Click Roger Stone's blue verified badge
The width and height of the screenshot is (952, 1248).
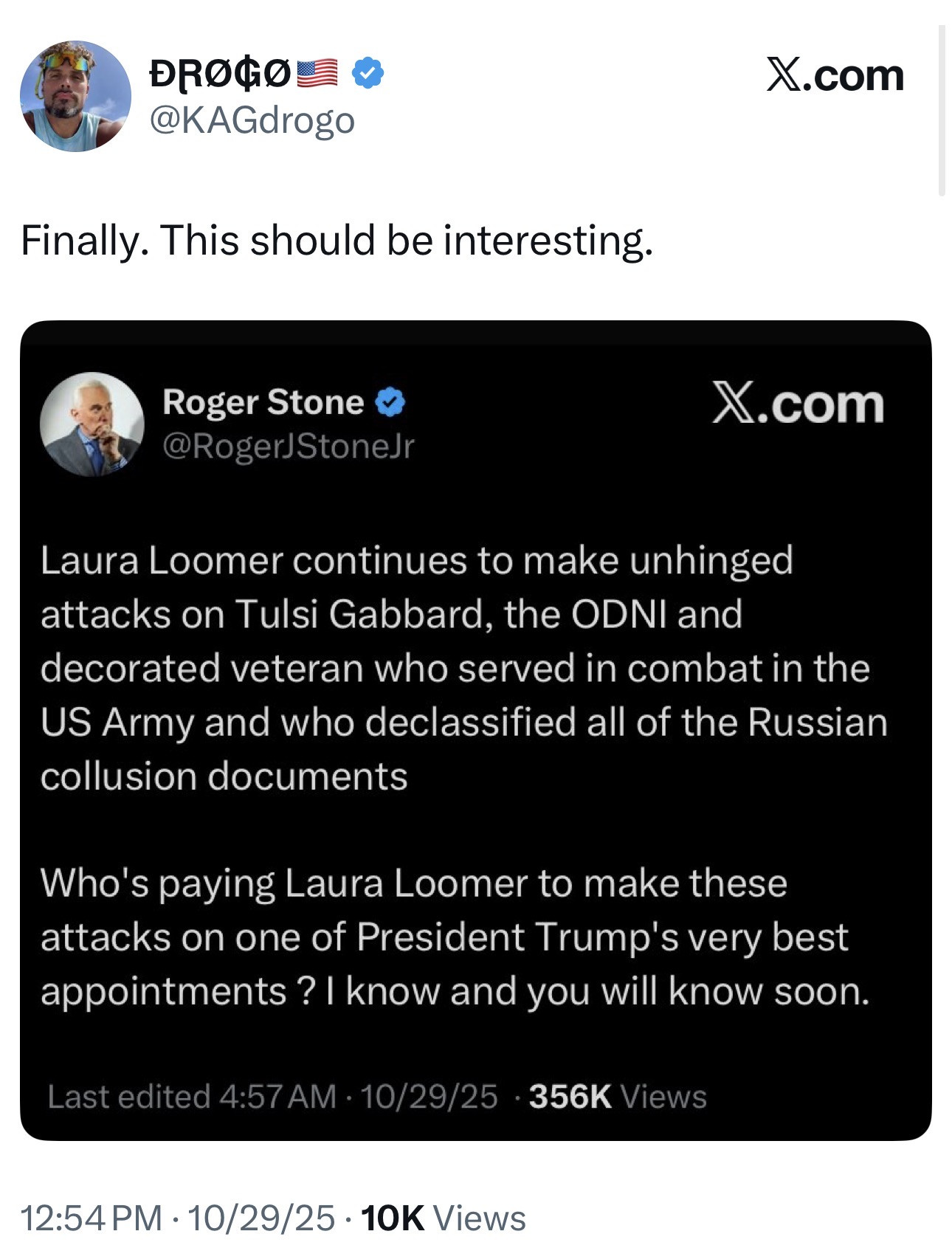[x=390, y=403]
